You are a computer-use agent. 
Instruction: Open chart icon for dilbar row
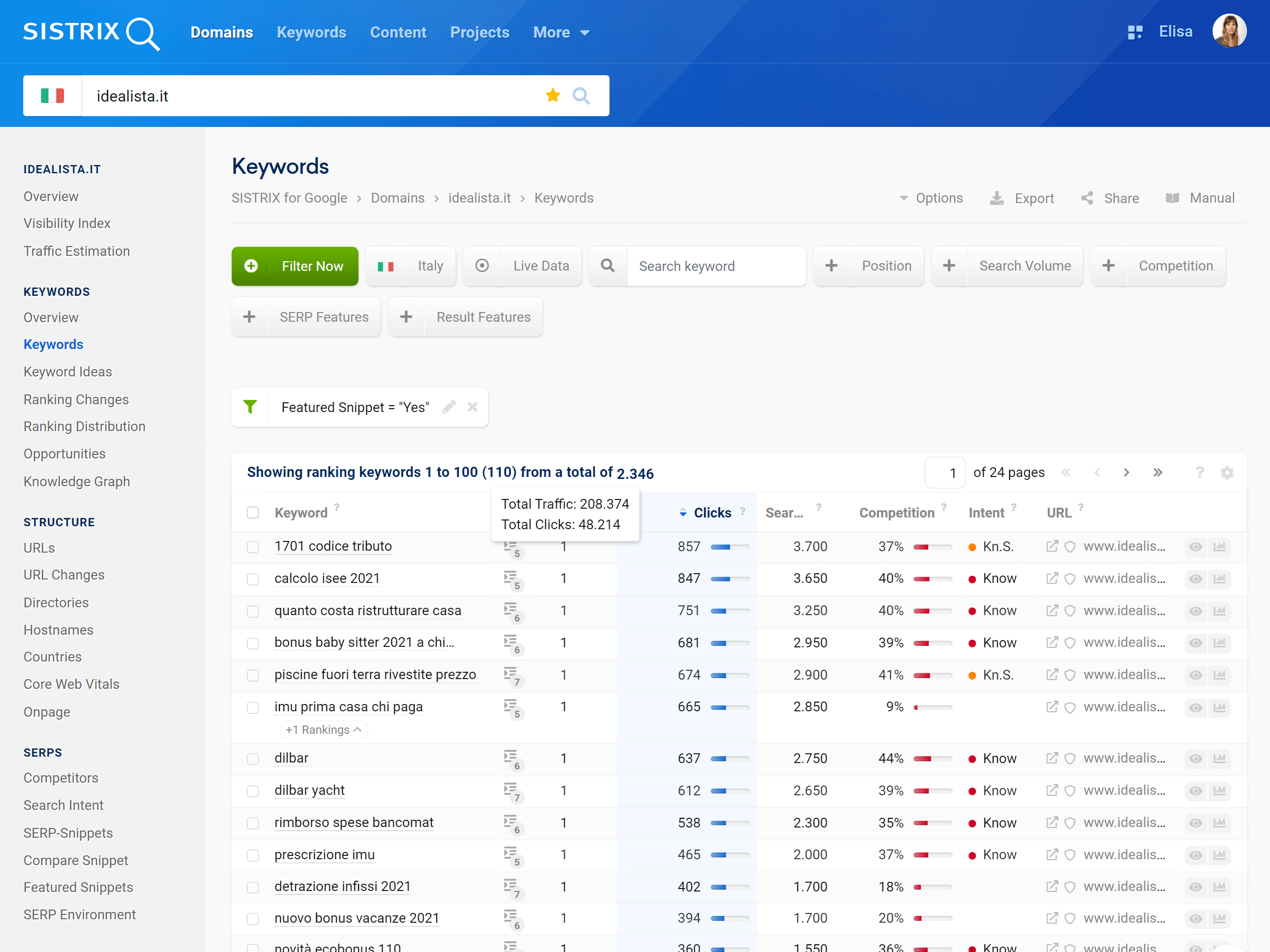1220,759
